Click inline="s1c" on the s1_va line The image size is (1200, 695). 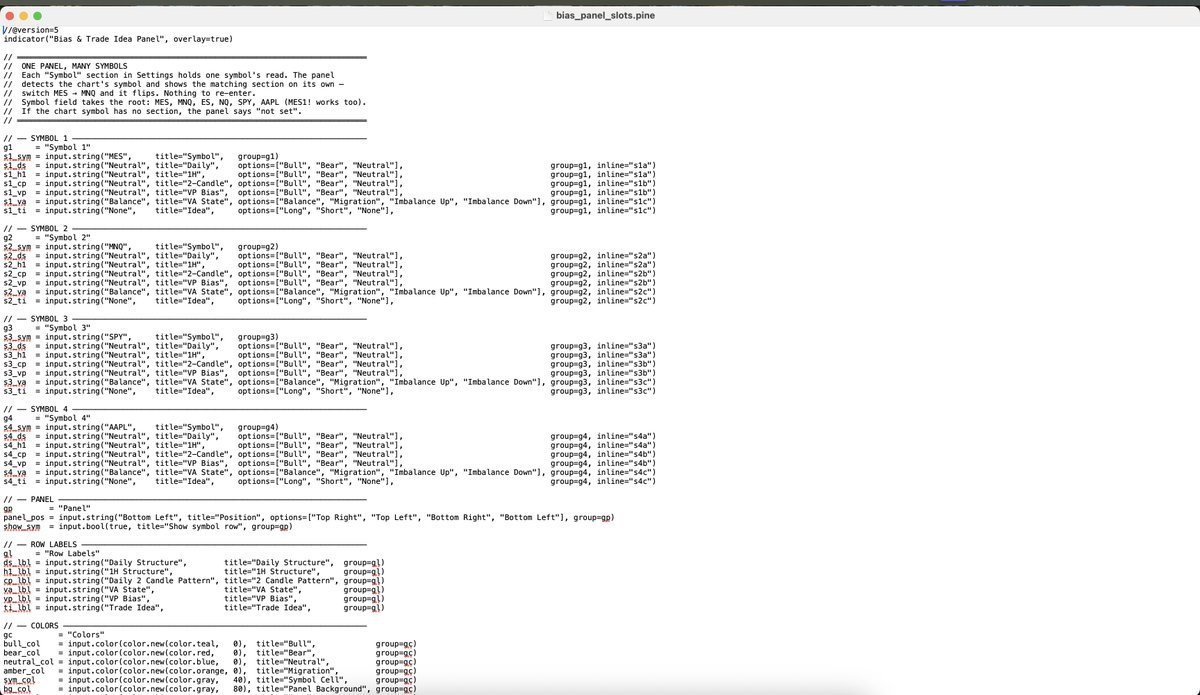click(623, 202)
